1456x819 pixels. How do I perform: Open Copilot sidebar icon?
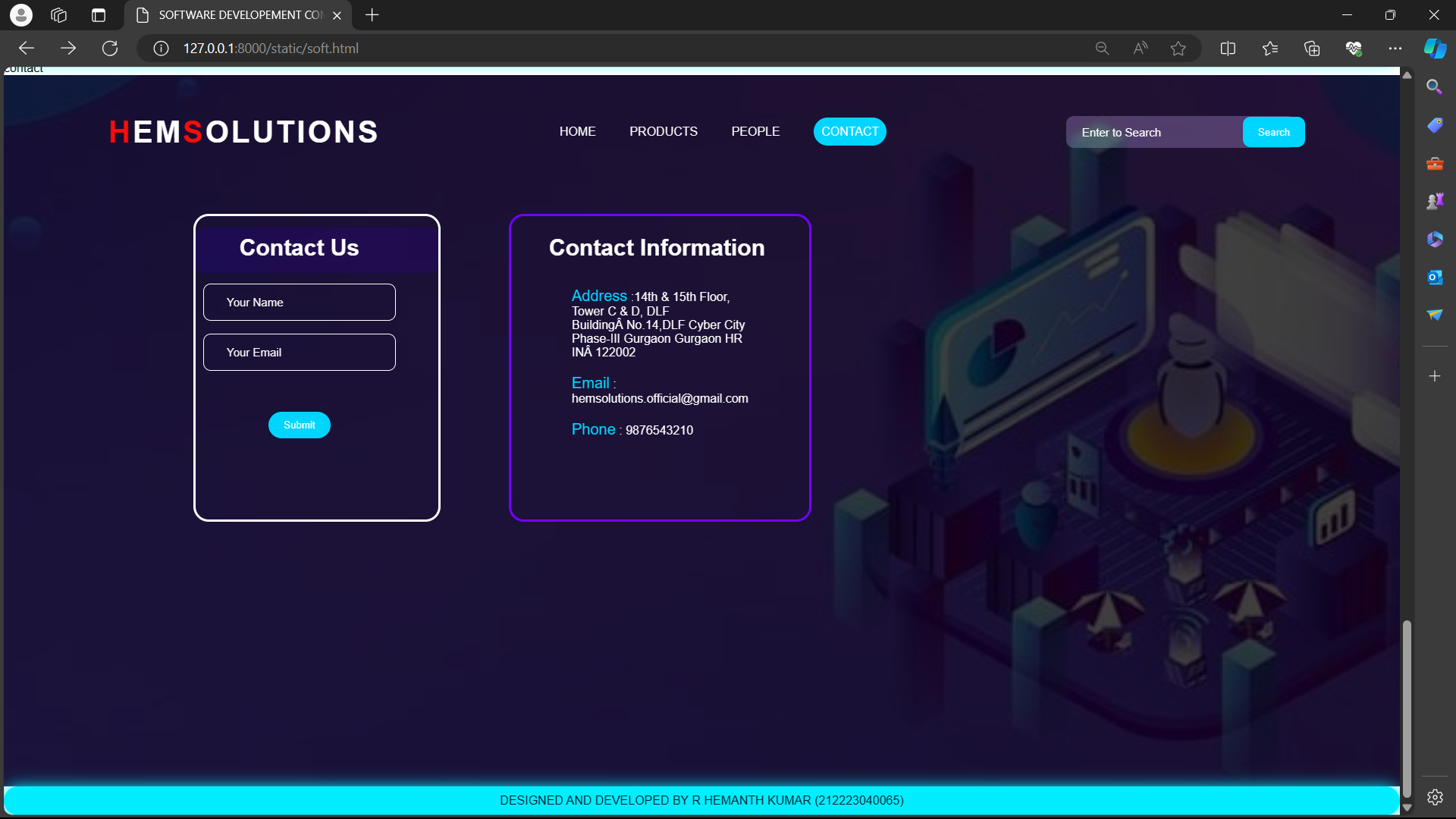pyautogui.click(x=1435, y=49)
